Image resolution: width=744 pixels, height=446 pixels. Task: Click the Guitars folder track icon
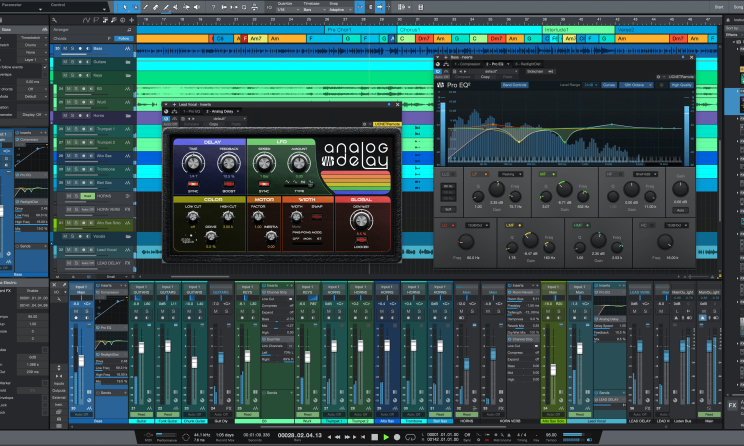[x=128, y=62]
